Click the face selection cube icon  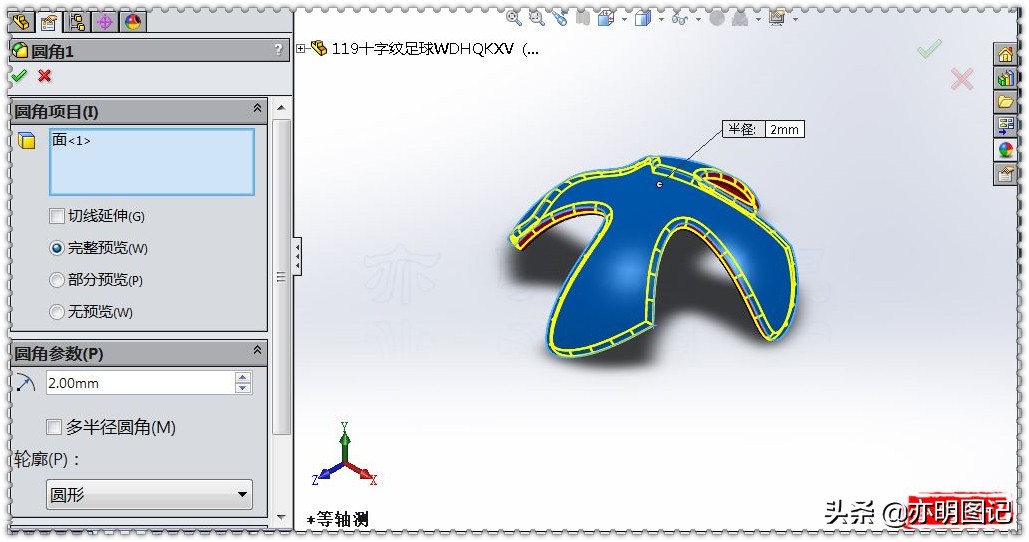[27, 140]
